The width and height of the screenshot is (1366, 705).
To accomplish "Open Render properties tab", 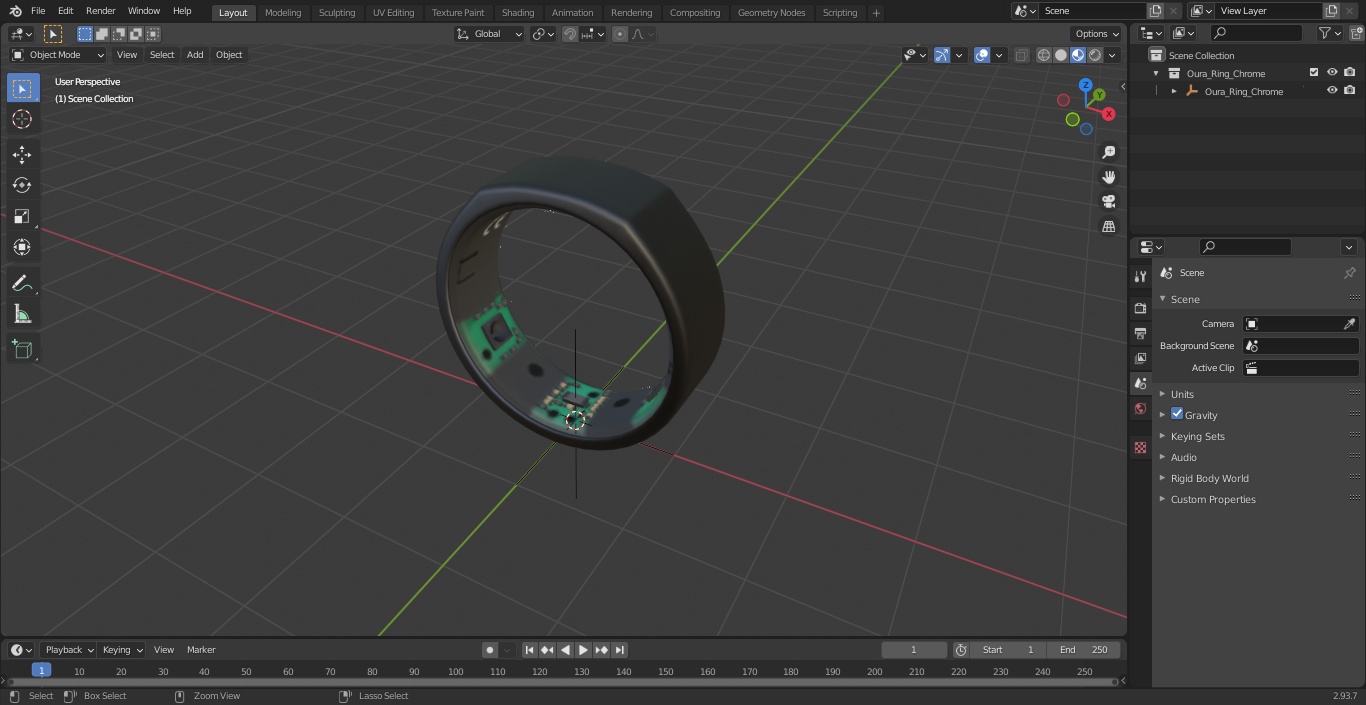I will 1140,308.
